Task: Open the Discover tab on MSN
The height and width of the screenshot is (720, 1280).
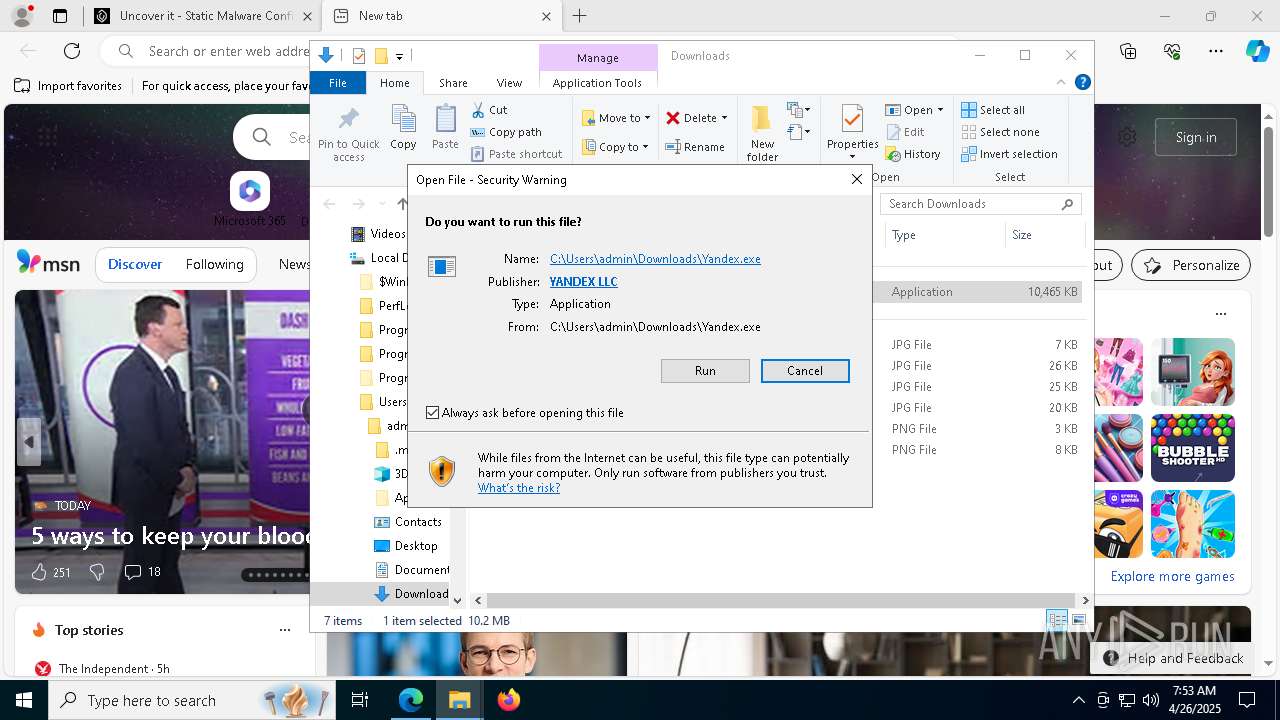Action: pos(135,264)
